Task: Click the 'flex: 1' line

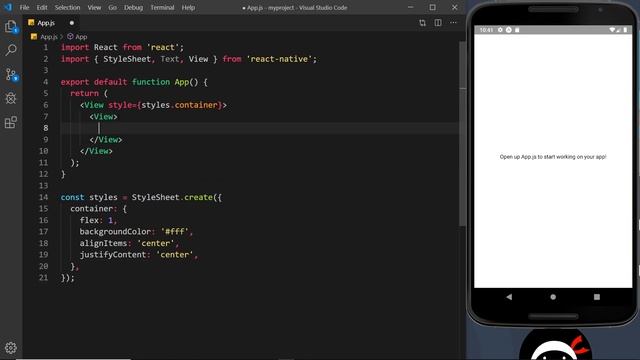Action: 98,220
